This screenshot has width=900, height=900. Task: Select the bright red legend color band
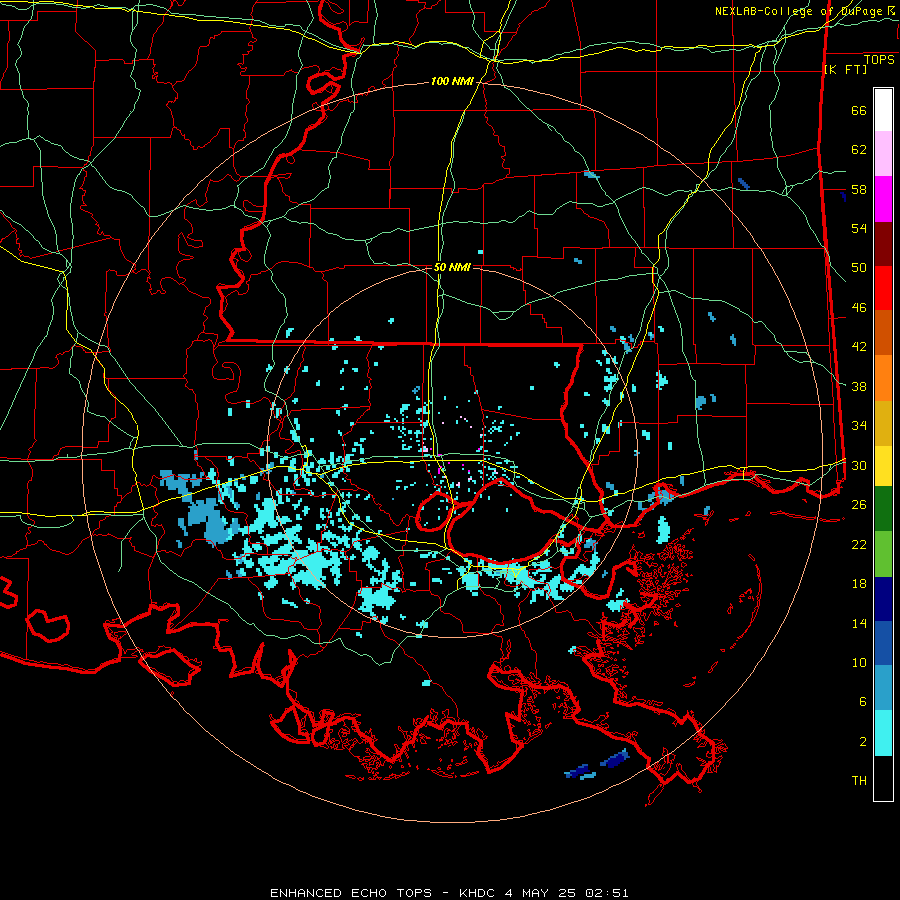tap(883, 288)
